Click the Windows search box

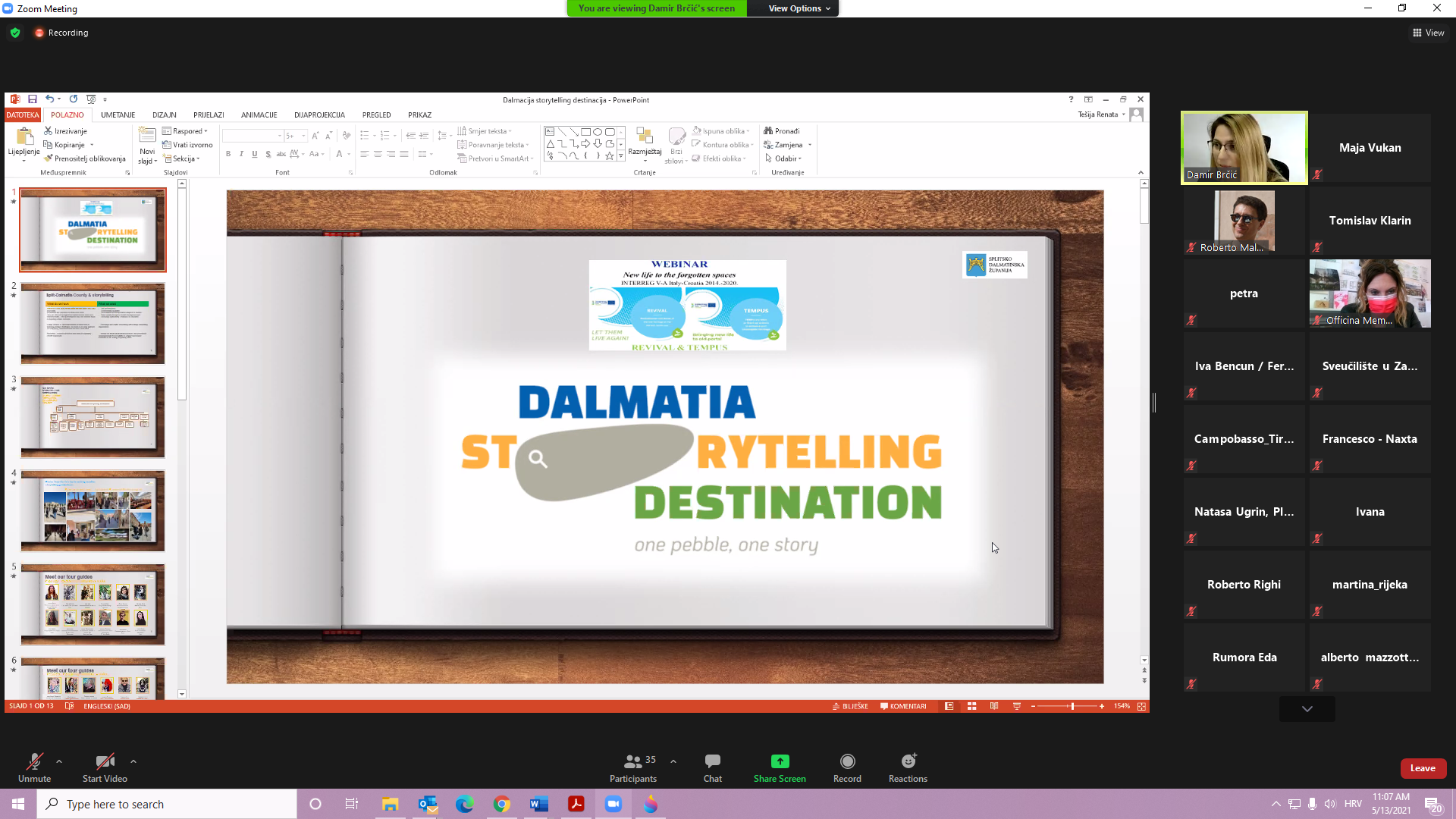(167, 804)
